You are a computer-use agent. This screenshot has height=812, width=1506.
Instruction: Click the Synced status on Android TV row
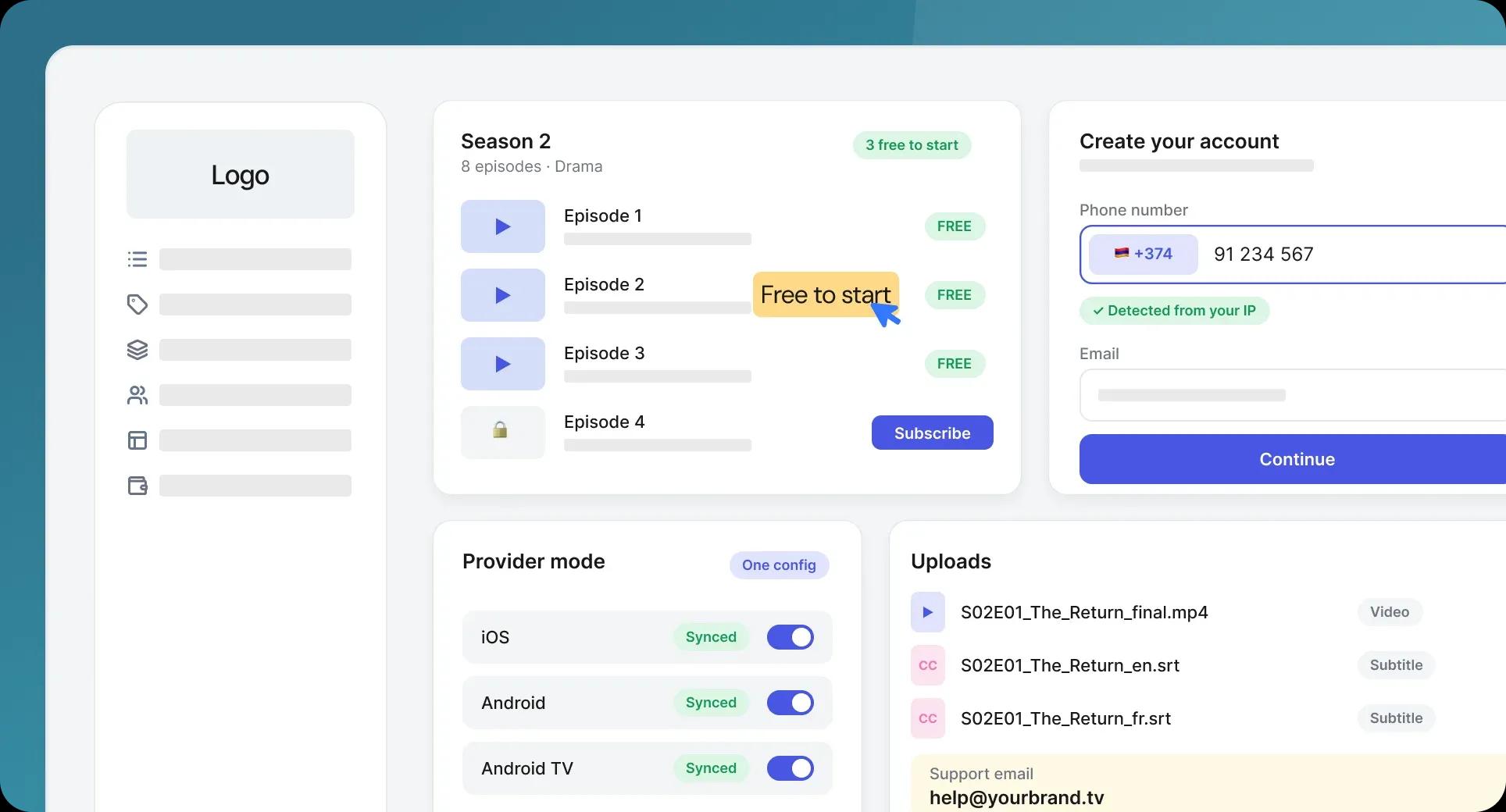pyautogui.click(x=711, y=768)
